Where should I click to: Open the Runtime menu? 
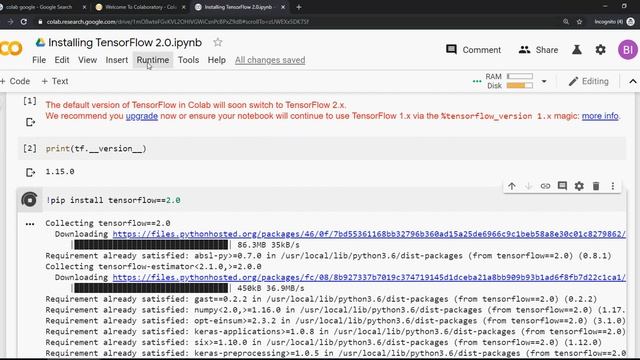(153, 60)
